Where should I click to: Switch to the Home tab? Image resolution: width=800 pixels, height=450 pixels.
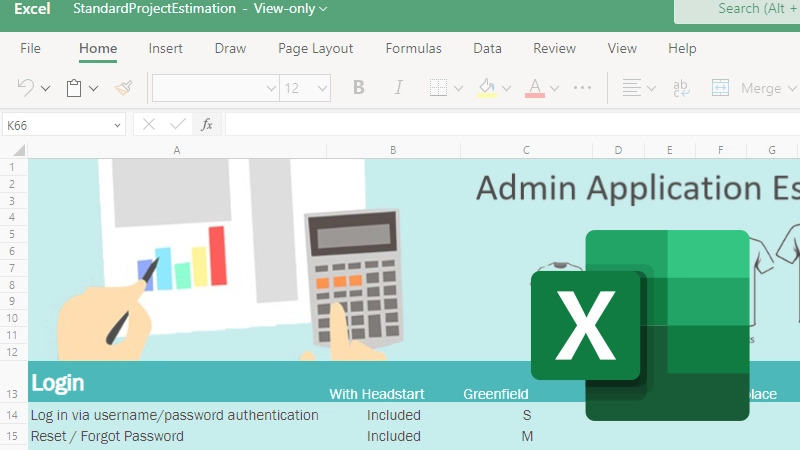[98, 48]
